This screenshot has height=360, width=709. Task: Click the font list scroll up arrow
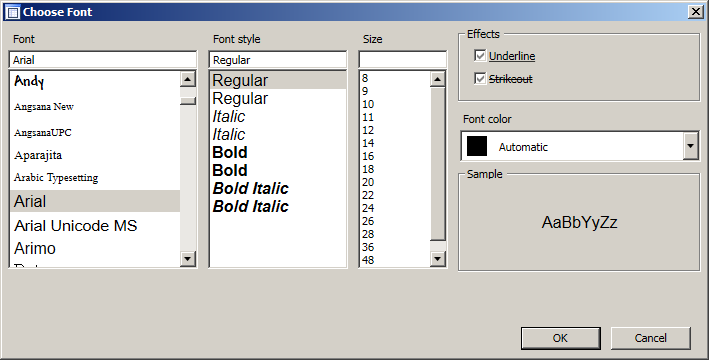pos(188,79)
